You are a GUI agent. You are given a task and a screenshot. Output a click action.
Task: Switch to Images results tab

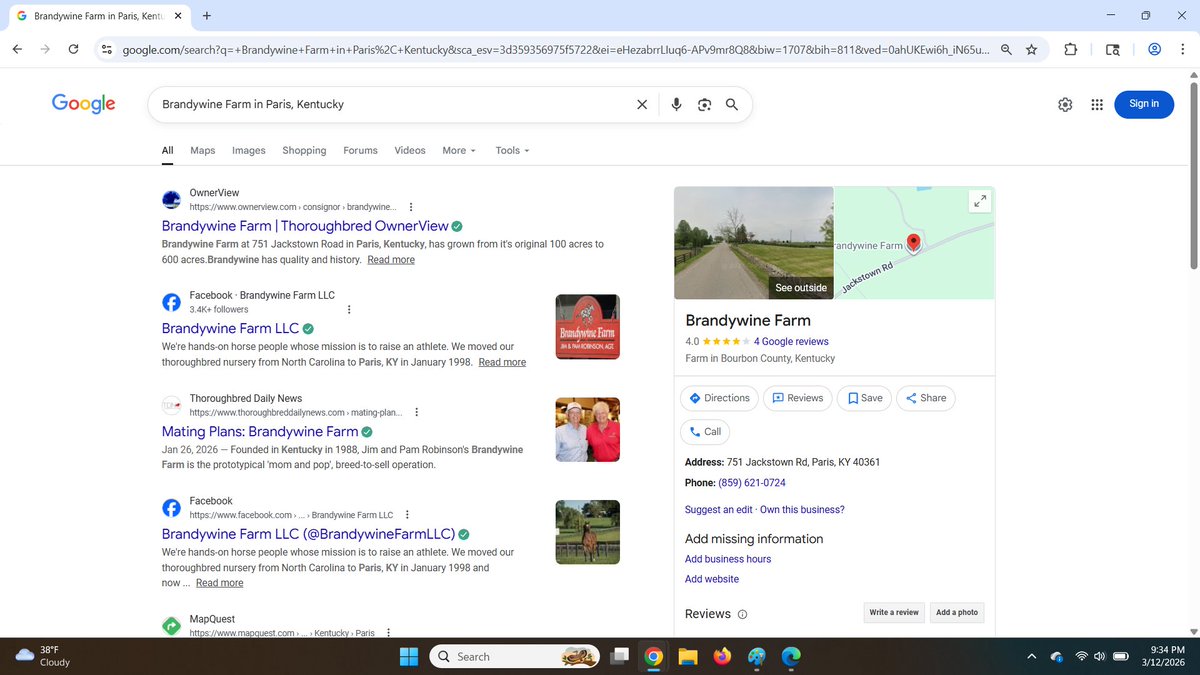tap(249, 150)
